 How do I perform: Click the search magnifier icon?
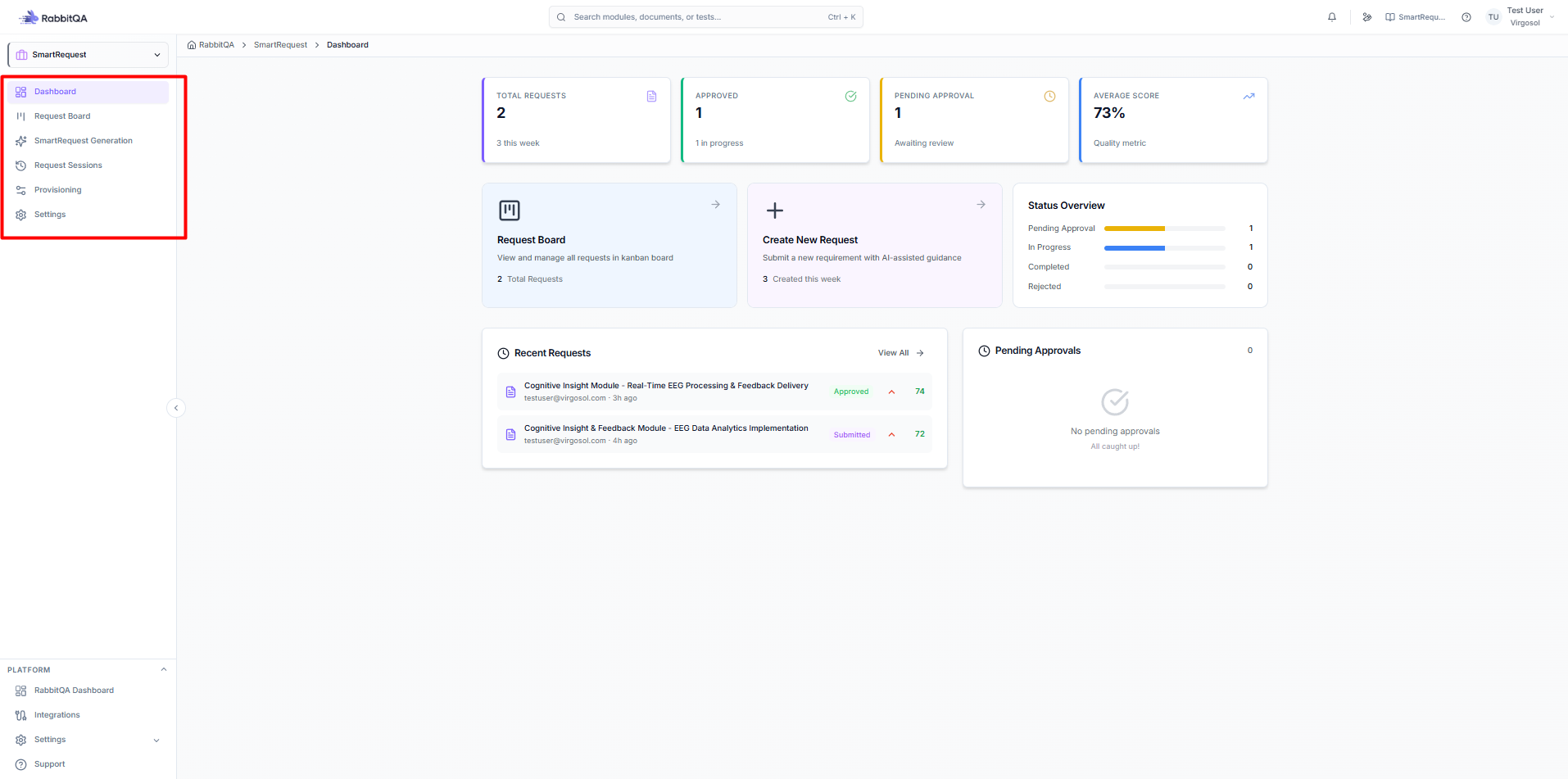(561, 17)
